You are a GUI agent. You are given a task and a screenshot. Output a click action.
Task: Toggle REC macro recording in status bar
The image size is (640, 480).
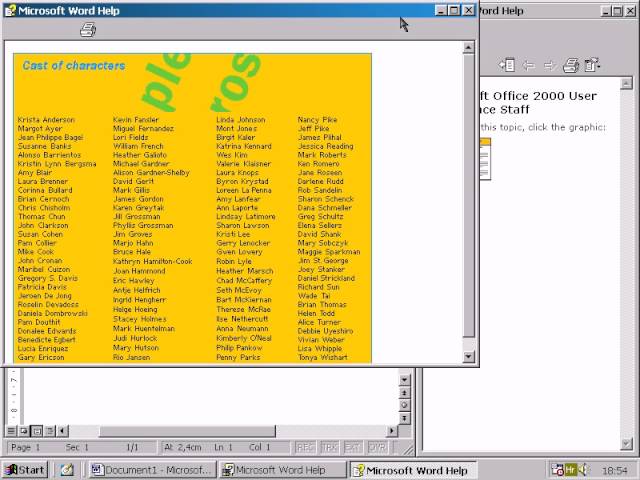pyautogui.click(x=305, y=447)
